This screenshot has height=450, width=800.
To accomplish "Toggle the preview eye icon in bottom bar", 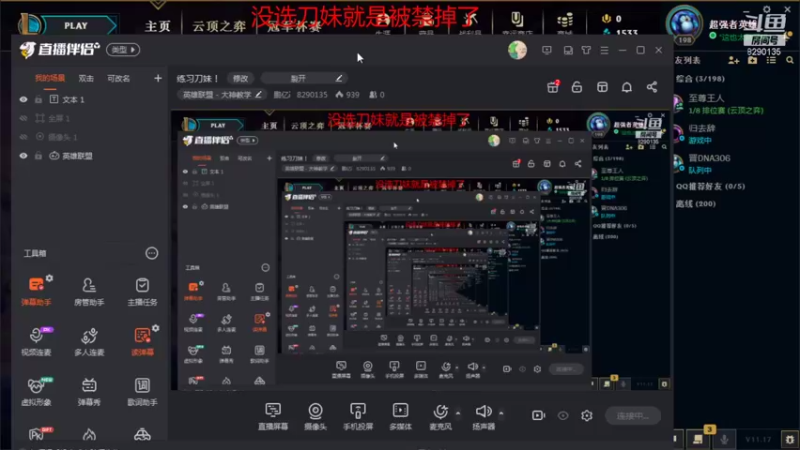I will [563, 415].
